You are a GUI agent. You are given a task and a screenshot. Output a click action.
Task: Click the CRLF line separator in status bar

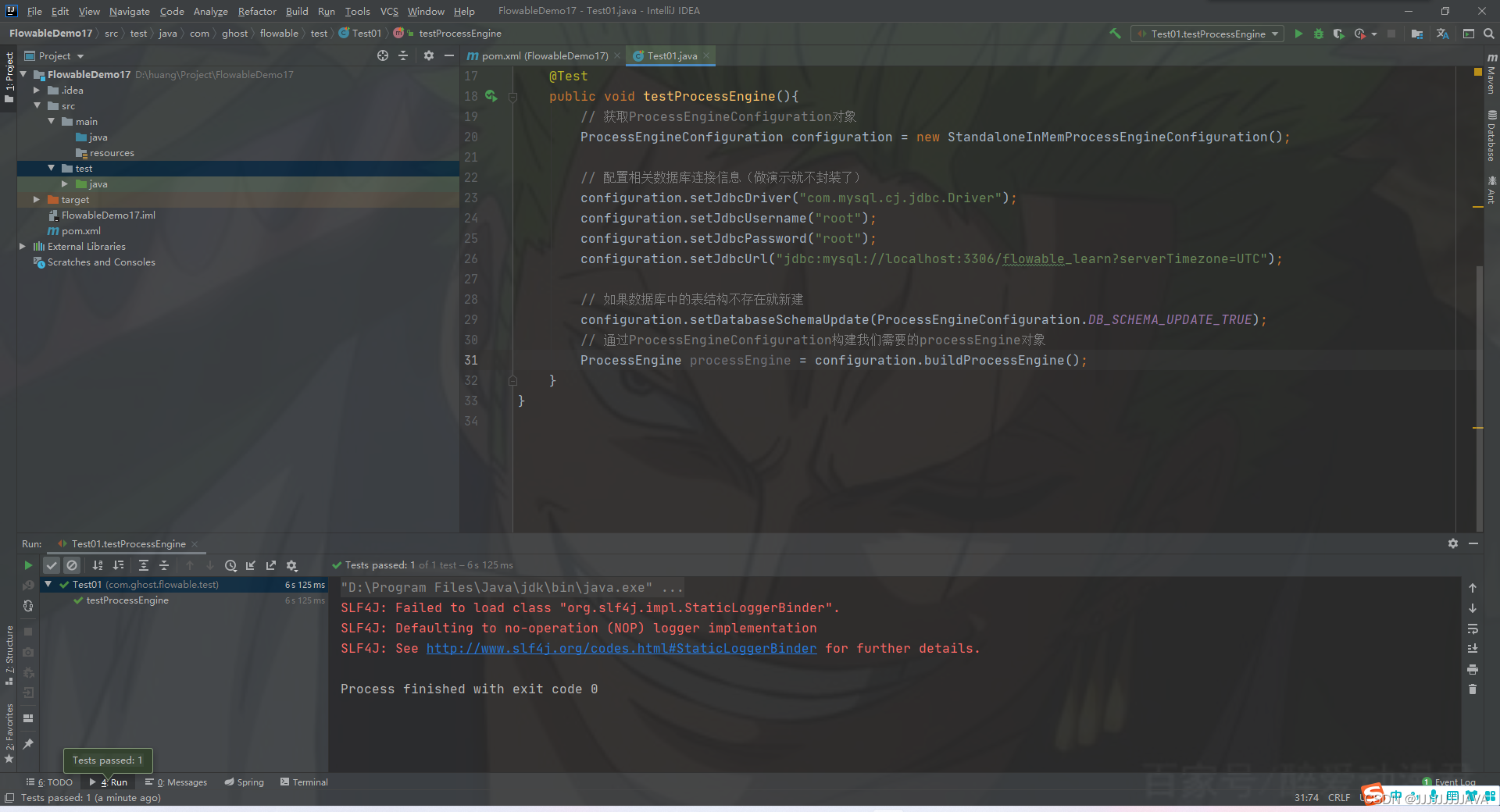[x=1338, y=797]
